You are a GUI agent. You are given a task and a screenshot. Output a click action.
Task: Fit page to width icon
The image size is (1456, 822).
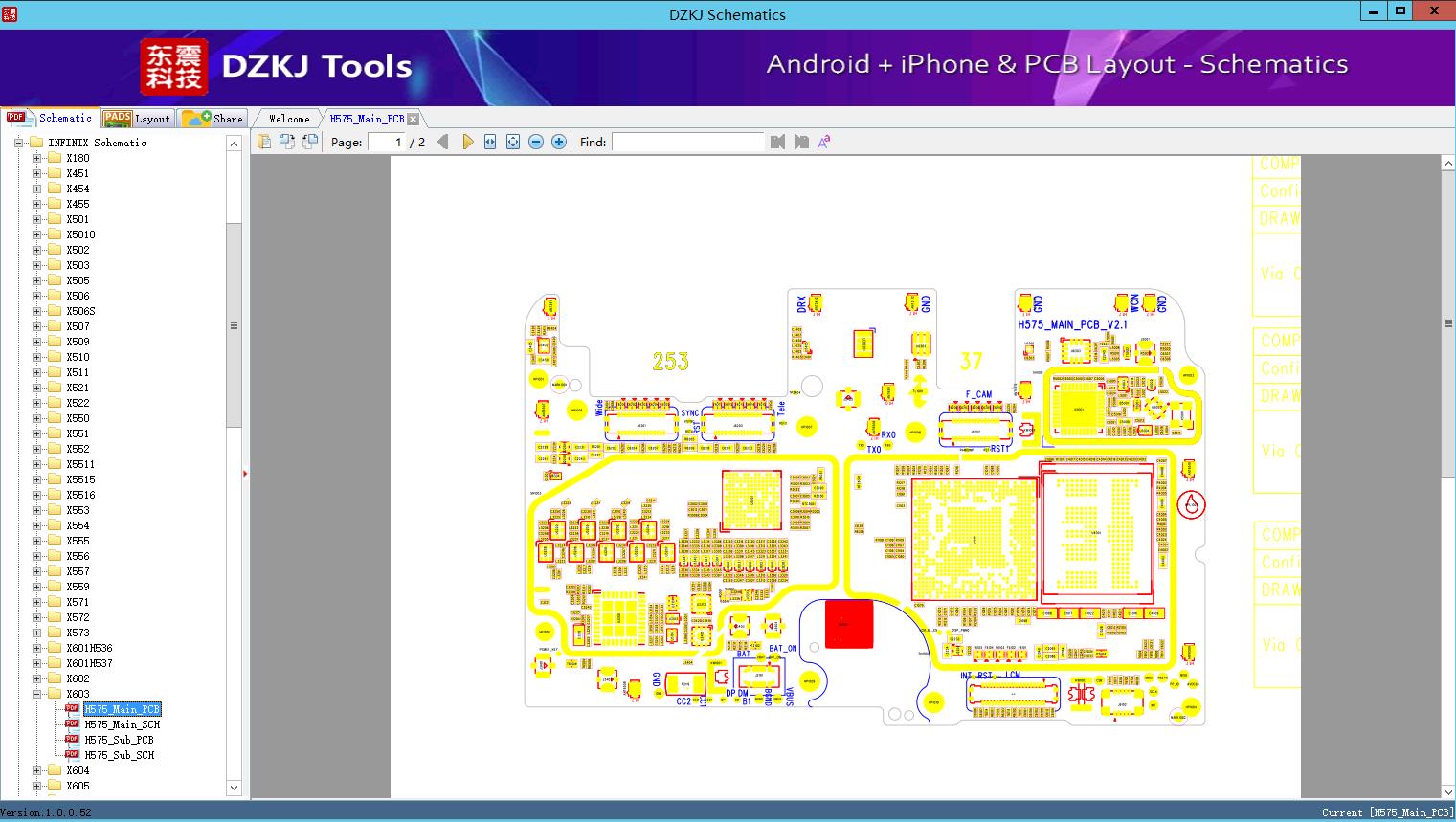click(490, 142)
